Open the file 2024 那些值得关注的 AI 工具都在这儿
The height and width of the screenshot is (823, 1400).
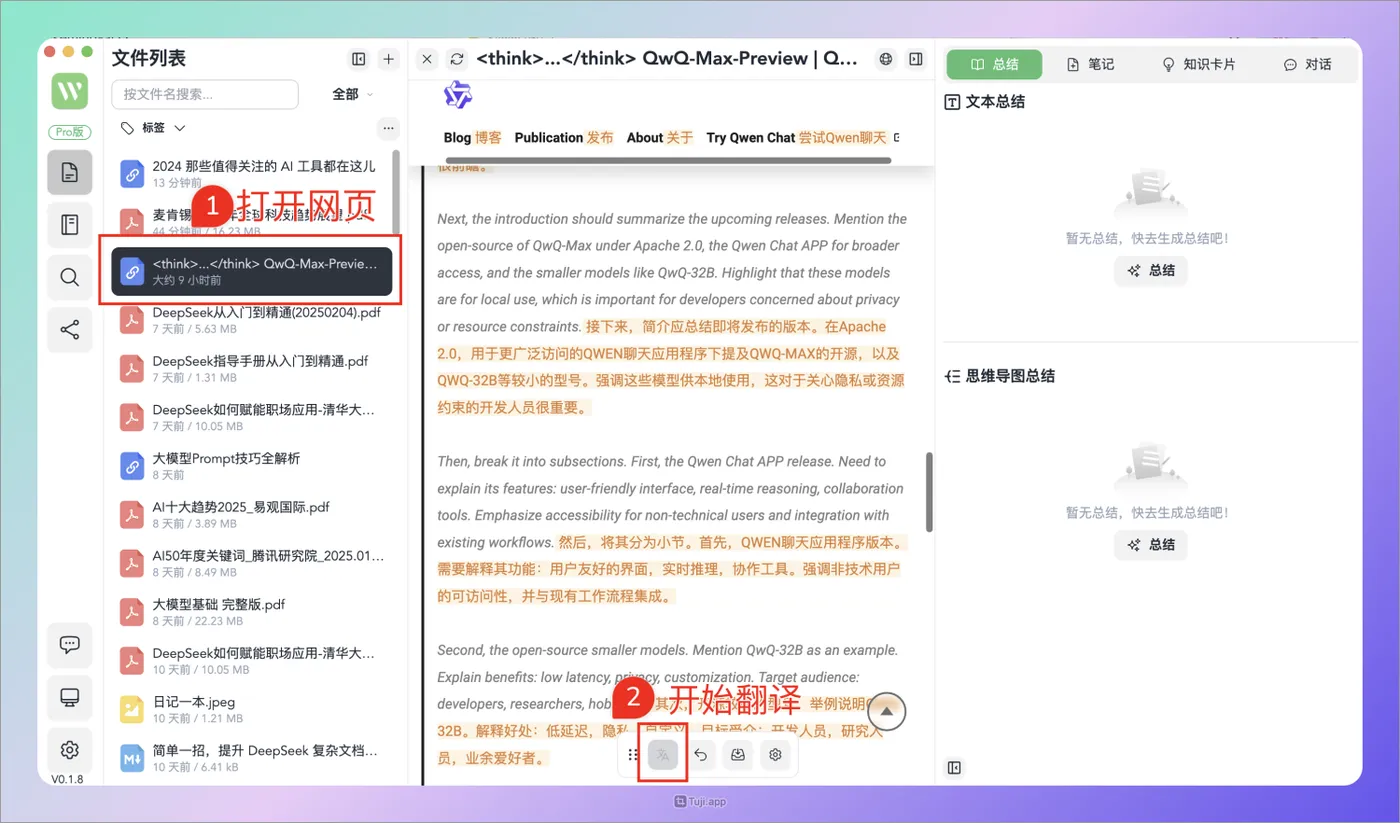click(x=252, y=174)
